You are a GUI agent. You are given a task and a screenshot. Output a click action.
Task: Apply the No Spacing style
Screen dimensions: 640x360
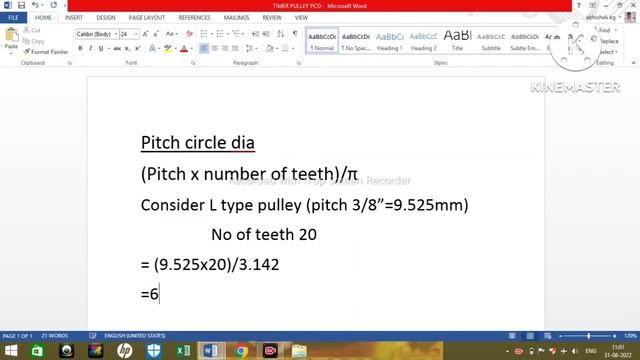point(356,41)
